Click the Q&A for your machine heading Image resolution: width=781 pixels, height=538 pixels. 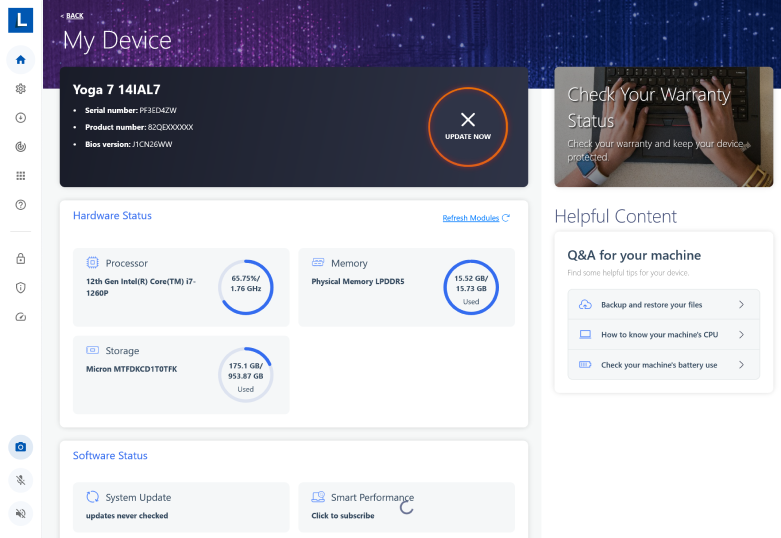[x=634, y=256]
